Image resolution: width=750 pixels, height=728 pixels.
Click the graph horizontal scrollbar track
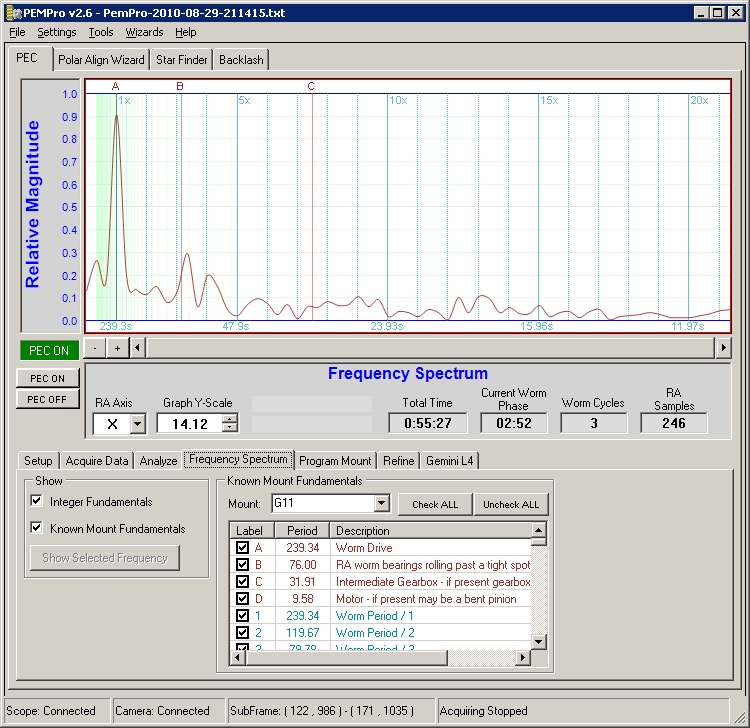click(x=430, y=348)
